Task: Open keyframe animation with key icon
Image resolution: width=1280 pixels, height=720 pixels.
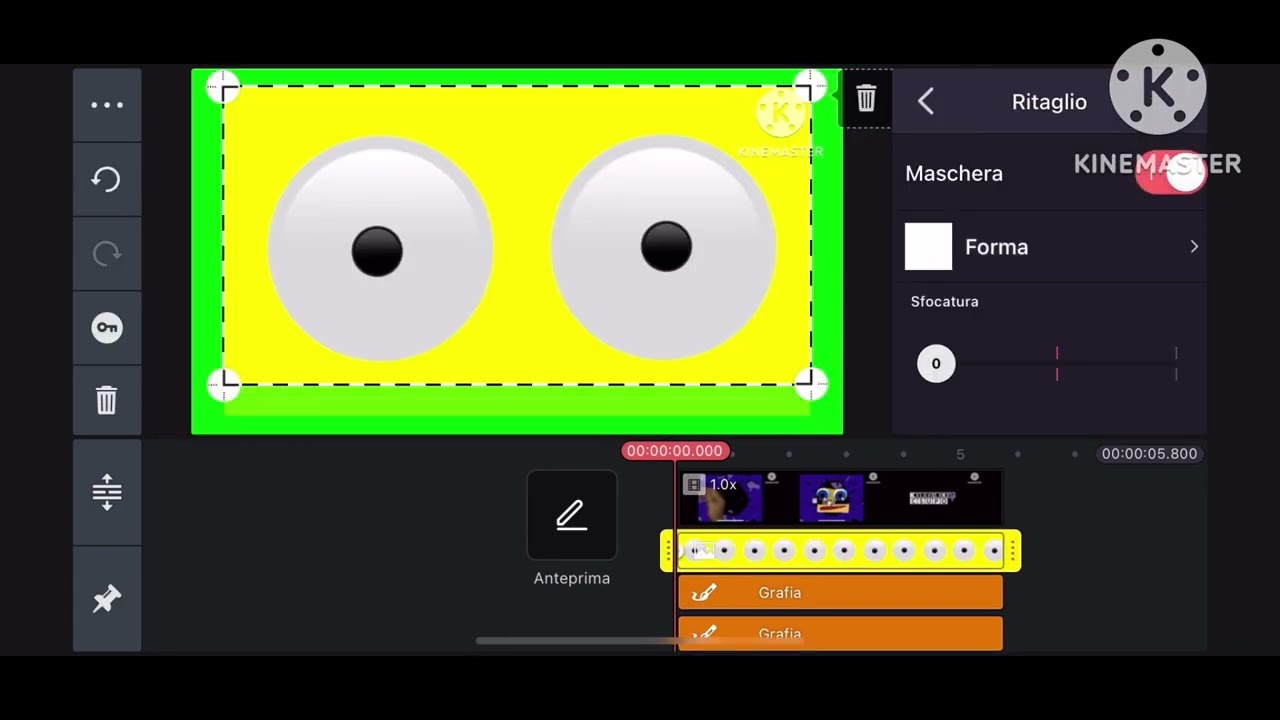Action: (107, 328)
